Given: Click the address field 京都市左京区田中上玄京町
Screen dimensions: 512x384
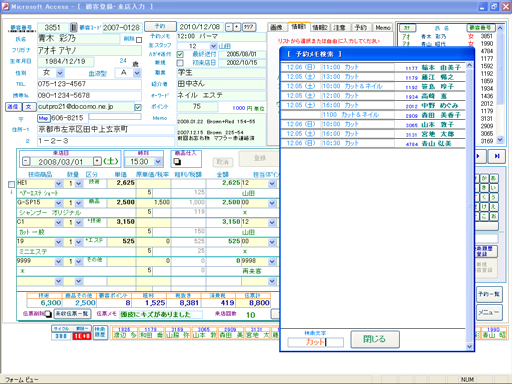Looking at the screenshot, I should pos(106,129).
